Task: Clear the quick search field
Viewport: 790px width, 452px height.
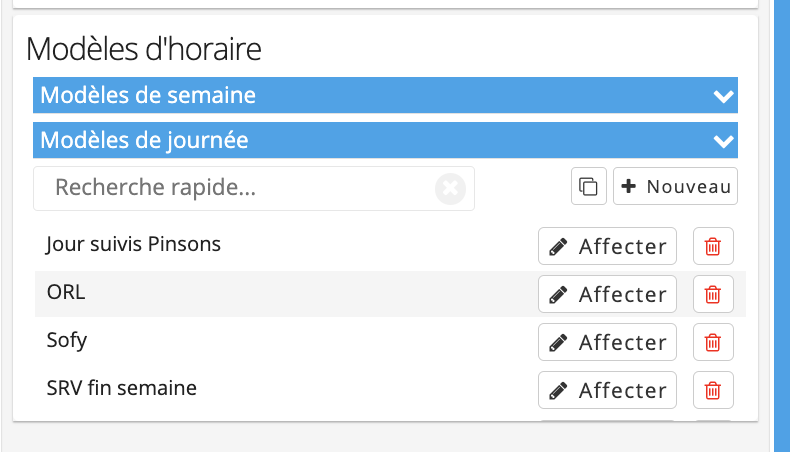Action: (x=450, y=189)
